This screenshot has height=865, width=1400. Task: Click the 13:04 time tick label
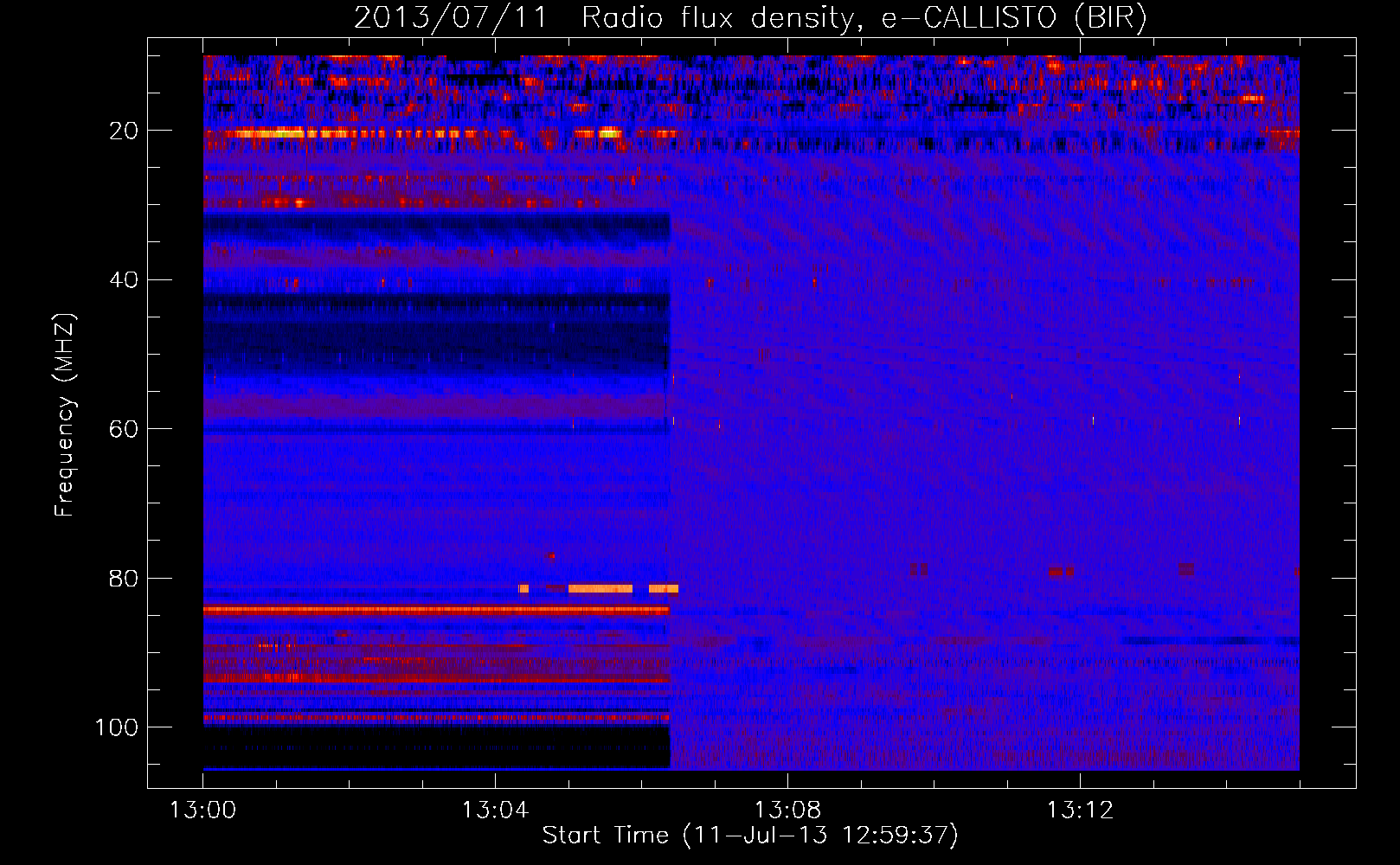coord(495,811)
